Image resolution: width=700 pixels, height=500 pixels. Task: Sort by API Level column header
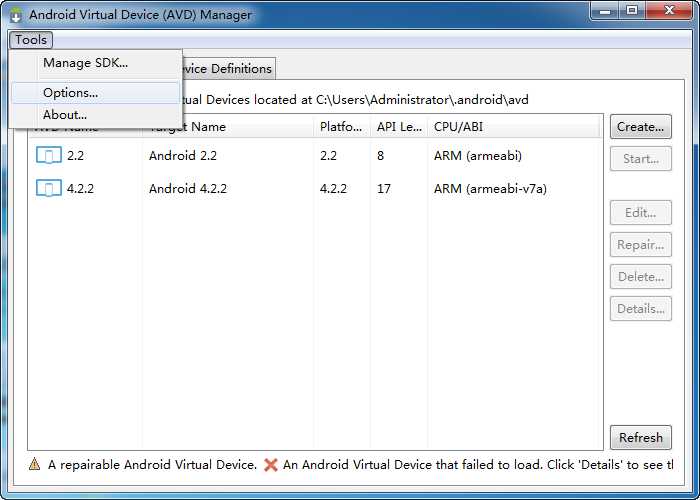[399, 127]
